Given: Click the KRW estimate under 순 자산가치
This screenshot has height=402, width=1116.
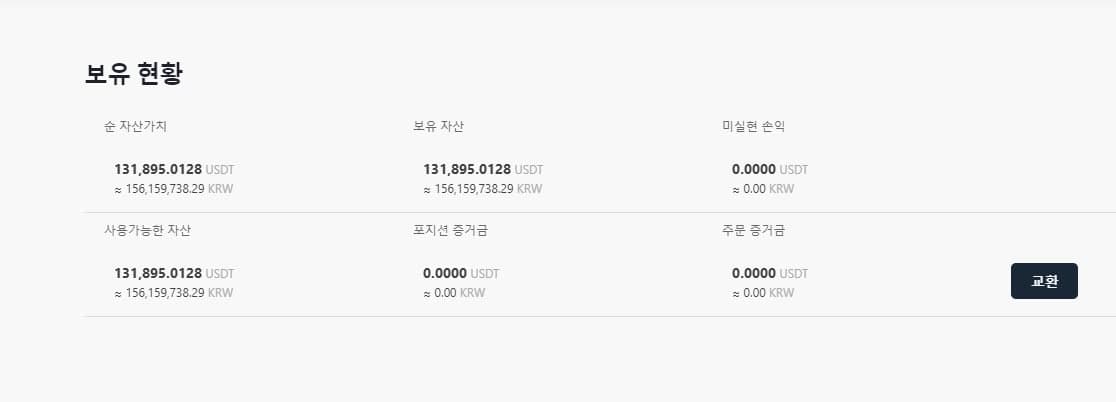Looking at the screenshot, I should [174, 188].
